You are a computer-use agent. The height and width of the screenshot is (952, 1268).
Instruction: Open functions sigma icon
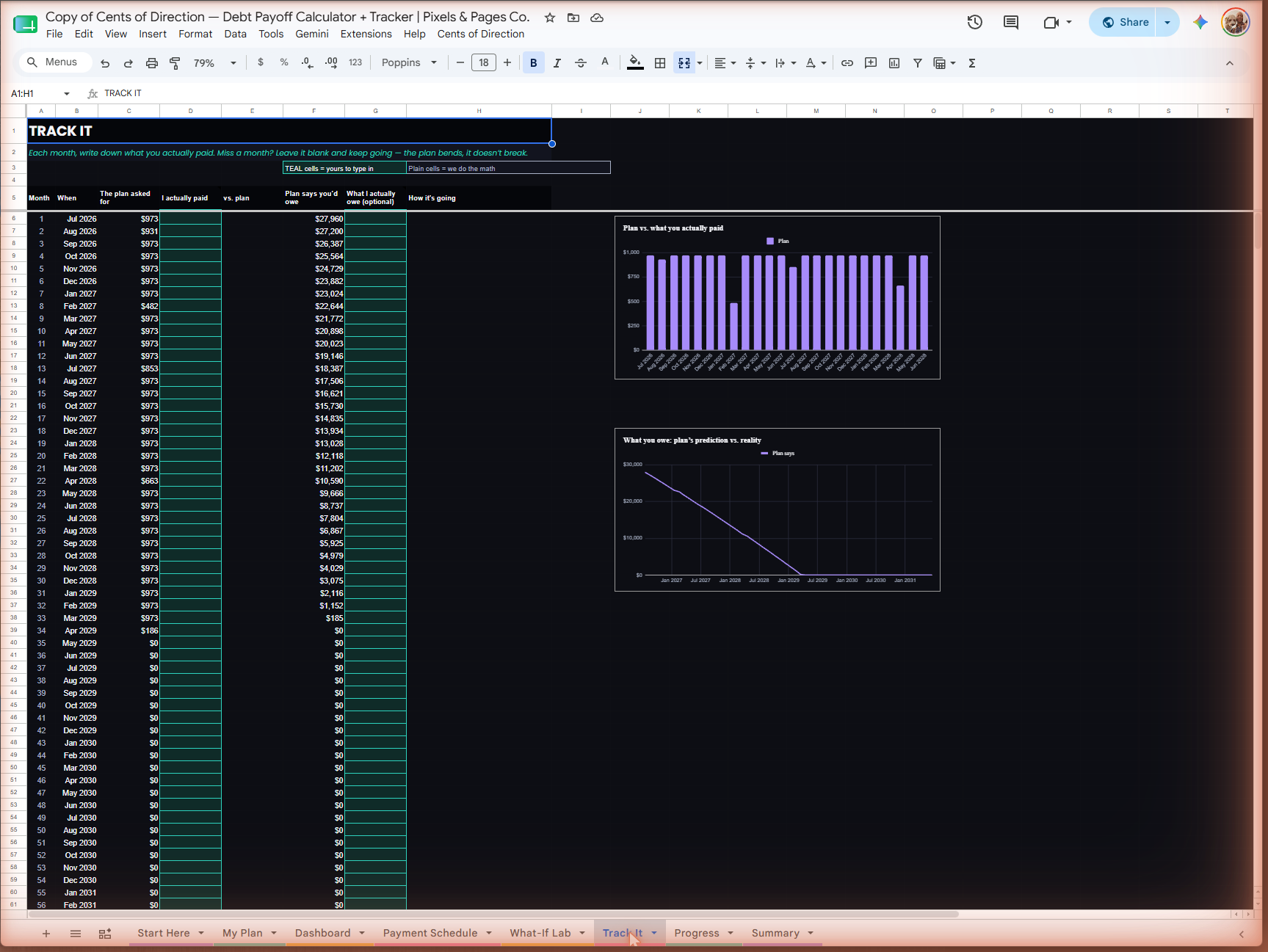[972, 63]
